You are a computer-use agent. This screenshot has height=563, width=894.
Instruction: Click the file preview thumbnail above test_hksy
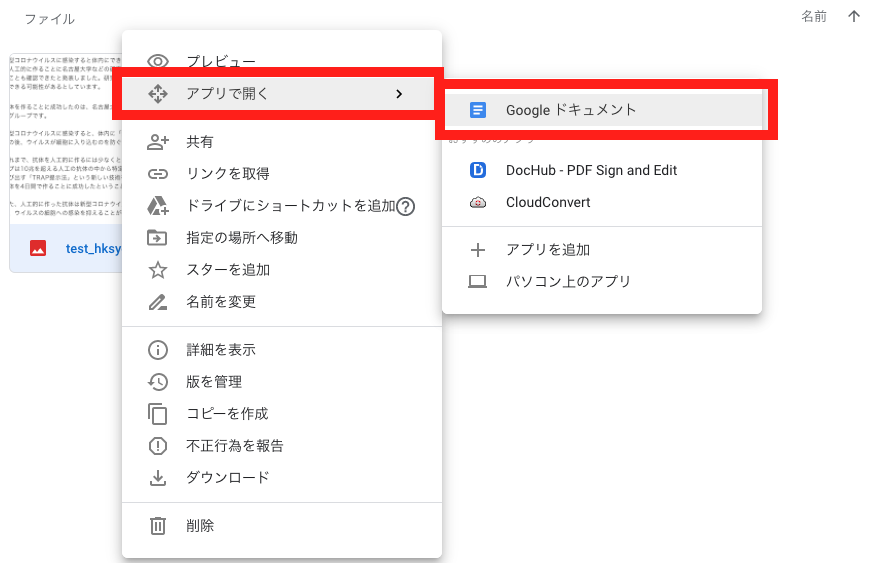pos(66,139)
